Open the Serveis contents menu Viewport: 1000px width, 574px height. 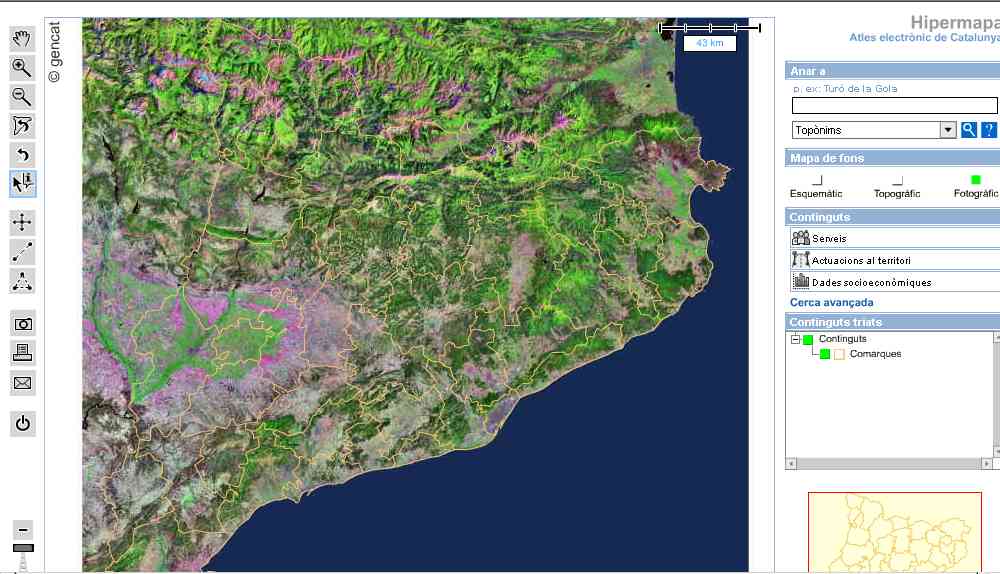point(829,238)
